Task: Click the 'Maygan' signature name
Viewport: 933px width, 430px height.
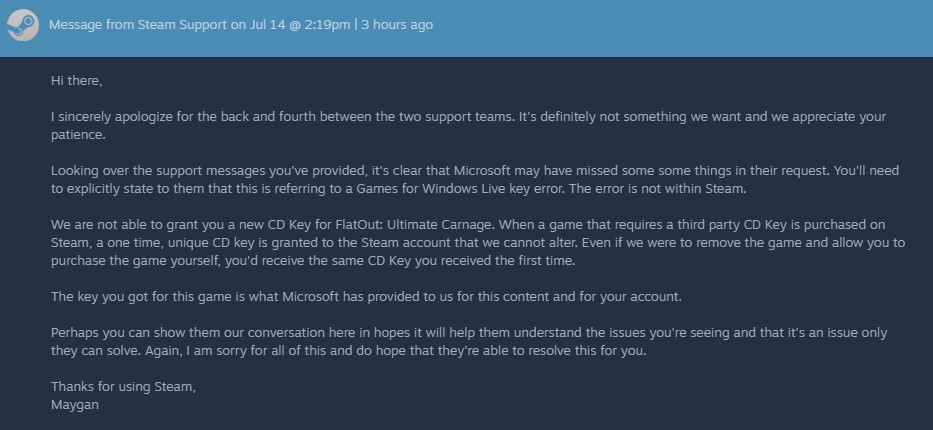Action: (x=75, y=406)
